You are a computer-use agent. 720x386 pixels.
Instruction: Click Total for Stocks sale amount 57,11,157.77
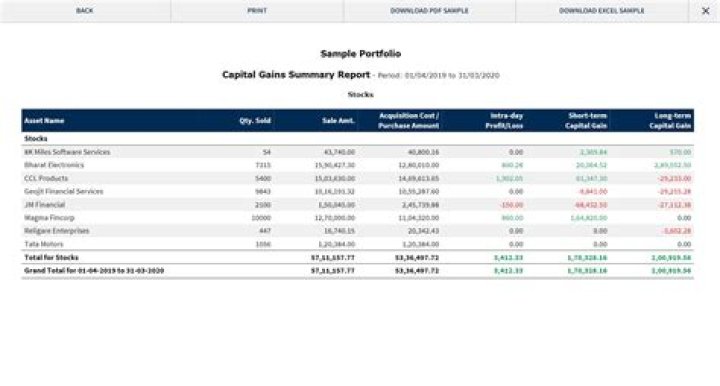[333, 257]
